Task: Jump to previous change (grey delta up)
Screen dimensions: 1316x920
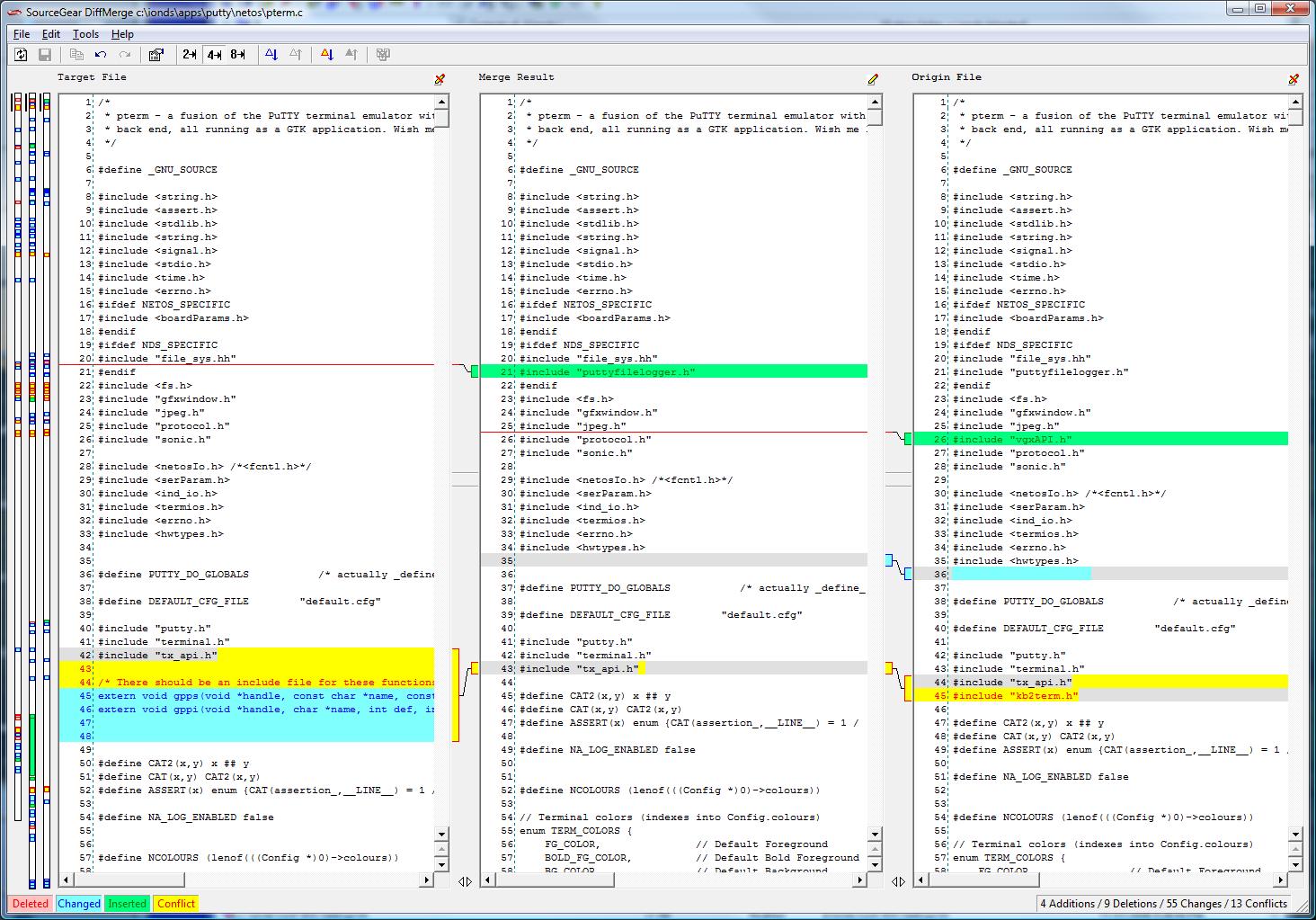Action: (296, 55)
